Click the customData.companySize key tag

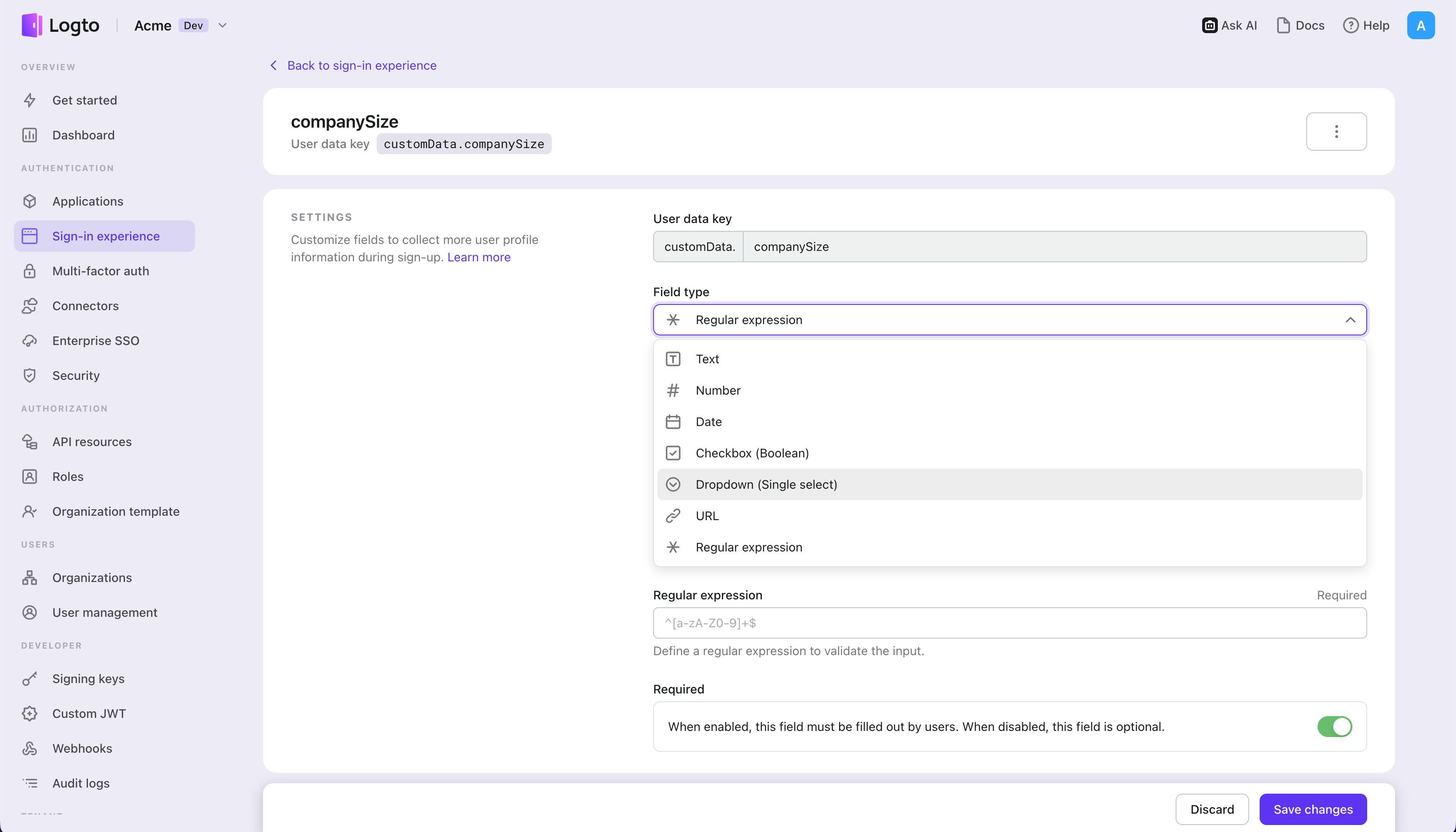[464, 144]
